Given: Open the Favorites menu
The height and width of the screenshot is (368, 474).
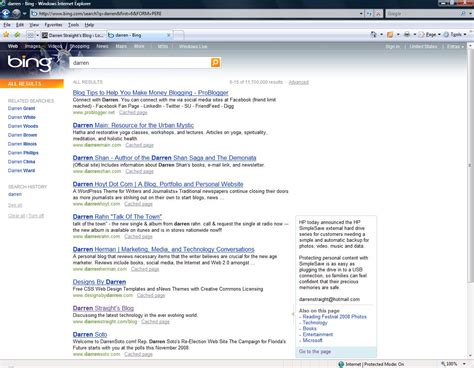Looking at the screenshot, I should (x=53, y=25).
